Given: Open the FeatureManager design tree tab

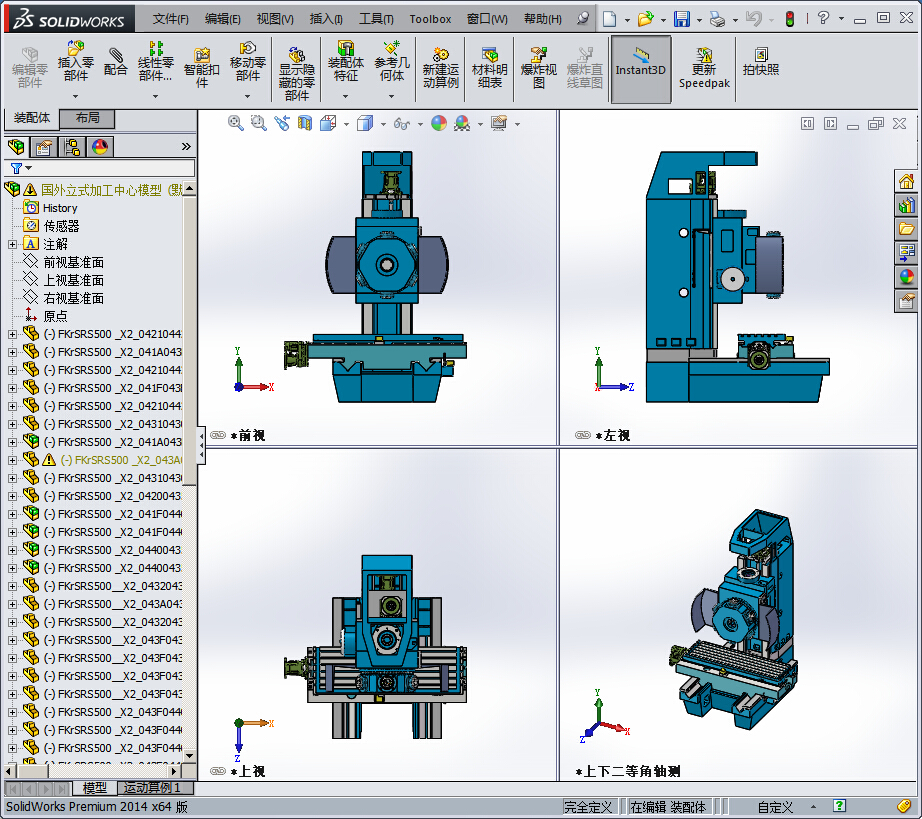Looking at the screenshot, I should 16,146.
